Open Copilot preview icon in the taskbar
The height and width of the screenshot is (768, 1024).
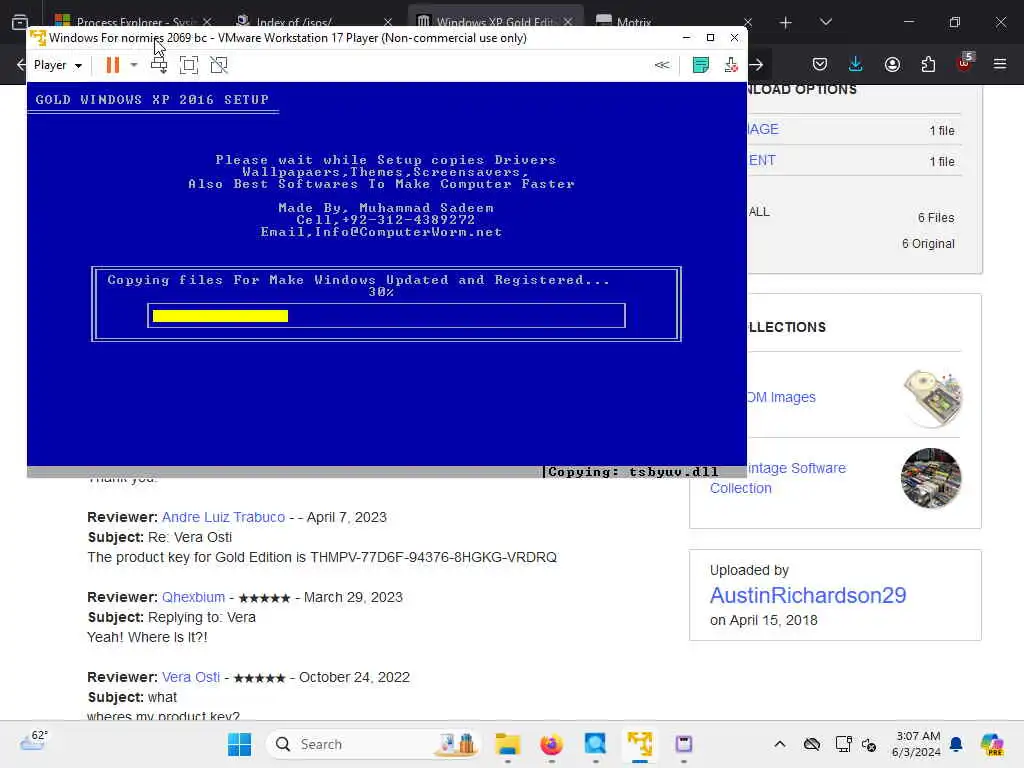tap(992, 744)
